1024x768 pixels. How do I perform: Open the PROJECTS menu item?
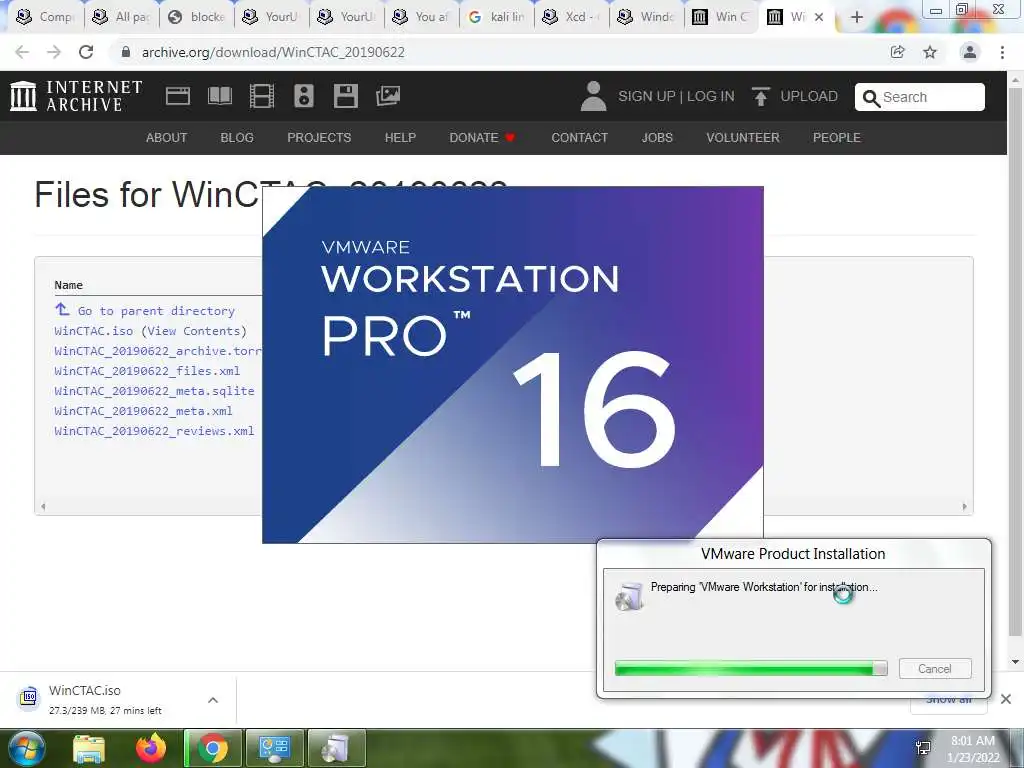319,138
